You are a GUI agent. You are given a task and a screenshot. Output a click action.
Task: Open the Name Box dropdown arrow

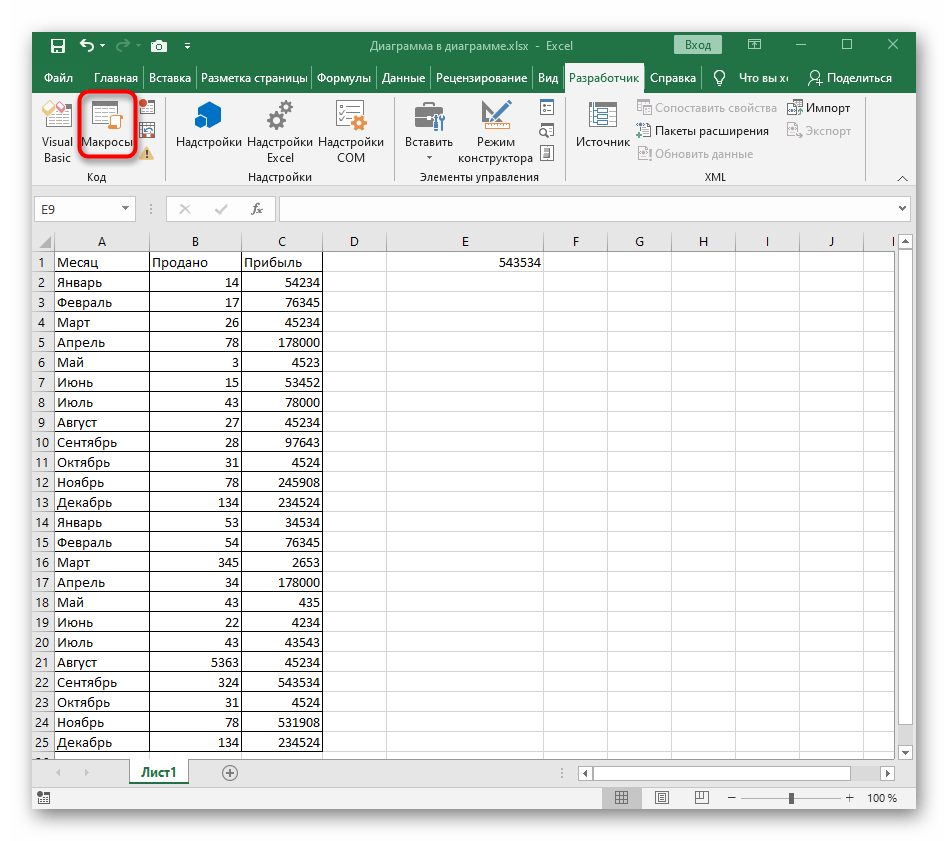(x=125, y=209)
